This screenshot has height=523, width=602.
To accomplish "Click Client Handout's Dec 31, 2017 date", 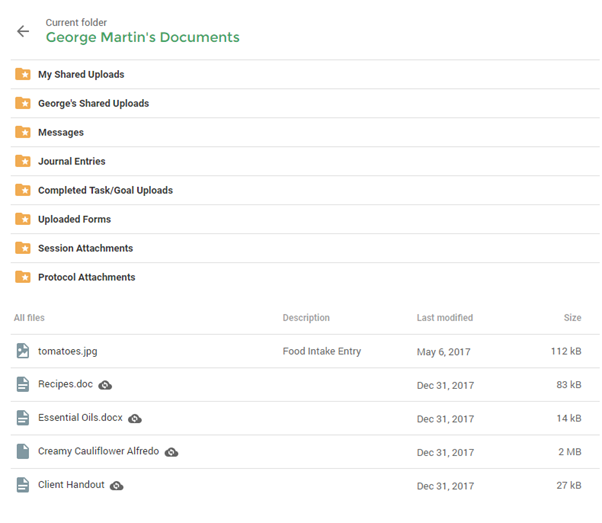I will point(445,486).
